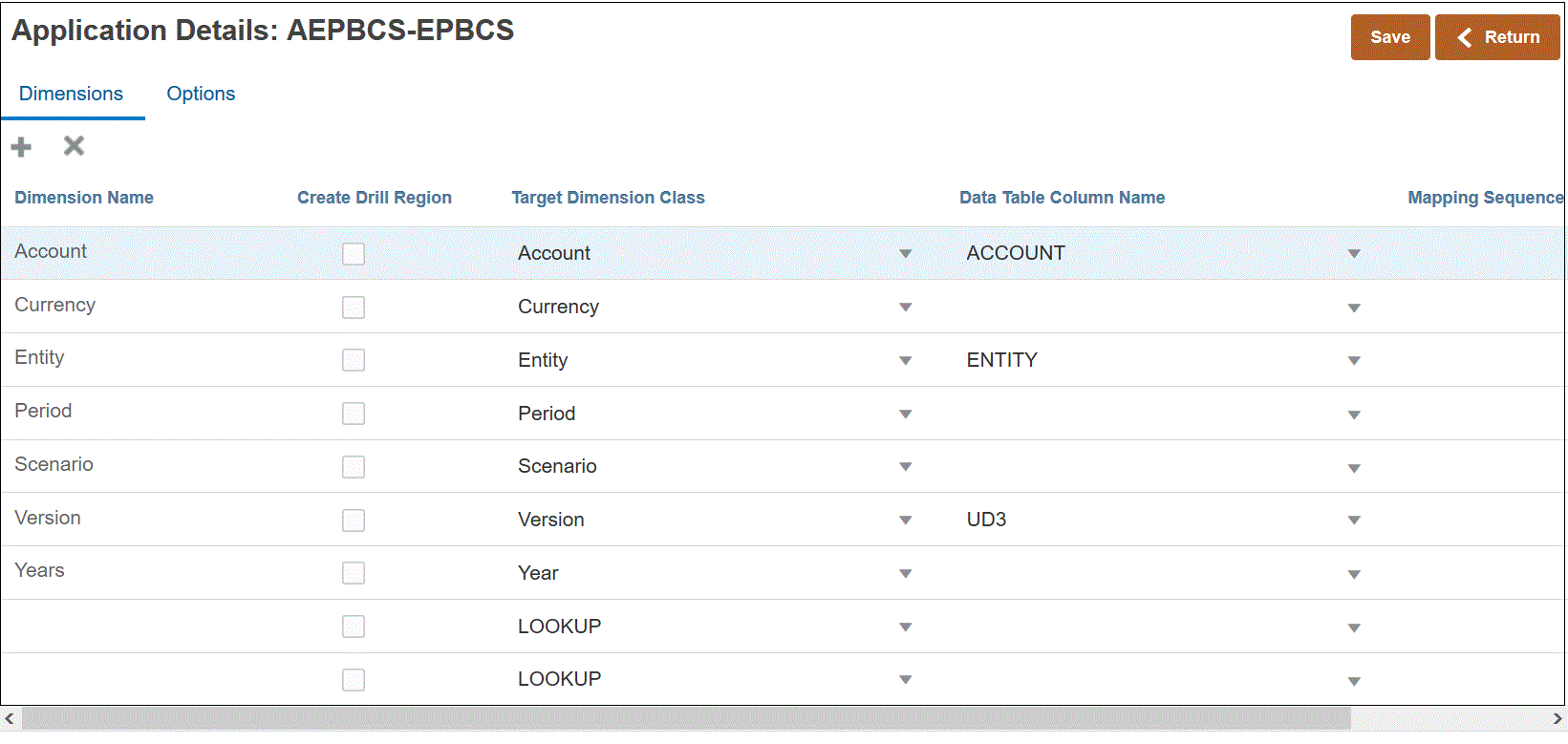Image resolution: width=1568 pixels, height=744 pixels.
Task: Click right arrow of horizontal scrollbar
Action: 1557,719
